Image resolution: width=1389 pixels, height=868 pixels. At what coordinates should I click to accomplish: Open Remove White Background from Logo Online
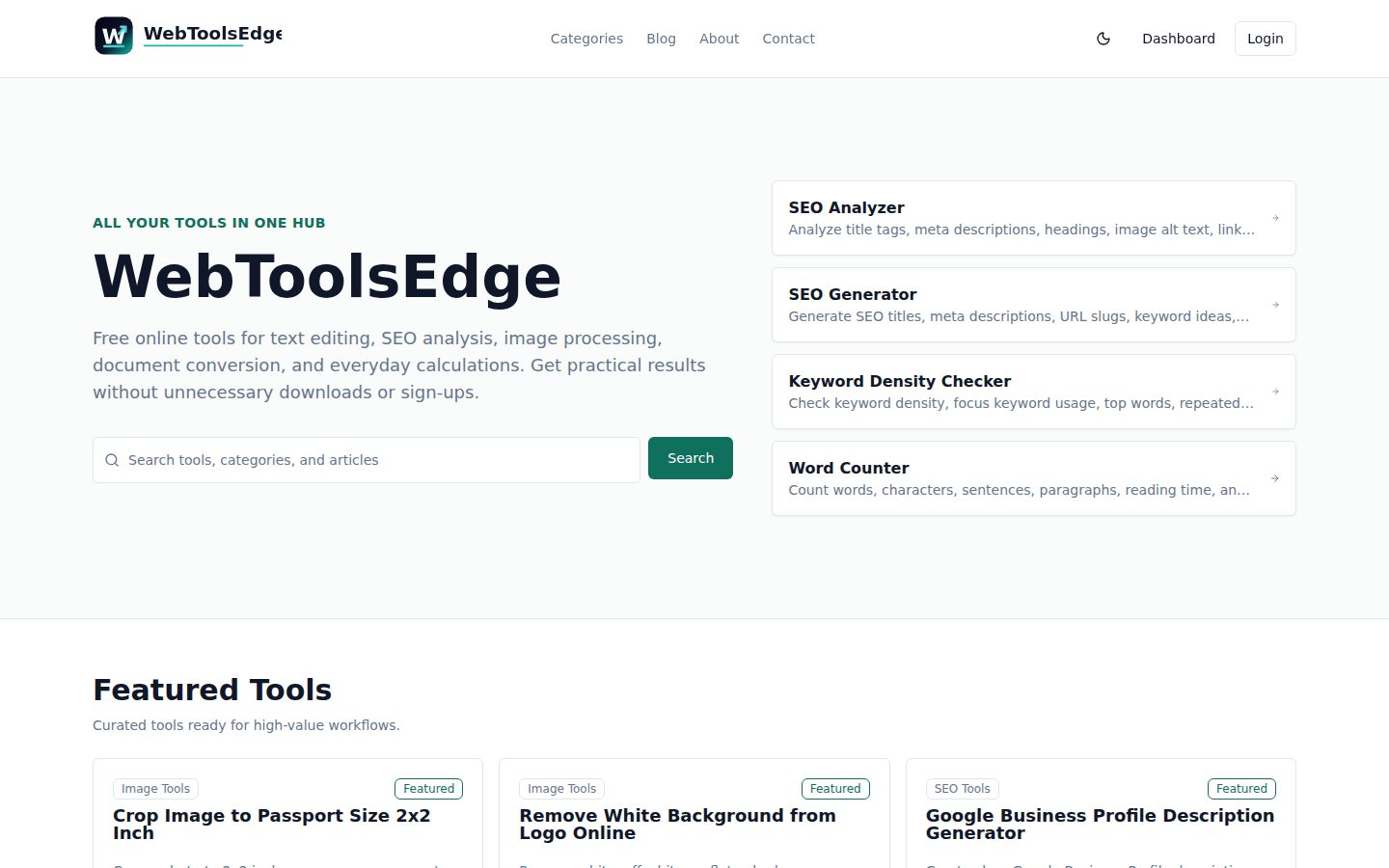click(x=677, y=825)
